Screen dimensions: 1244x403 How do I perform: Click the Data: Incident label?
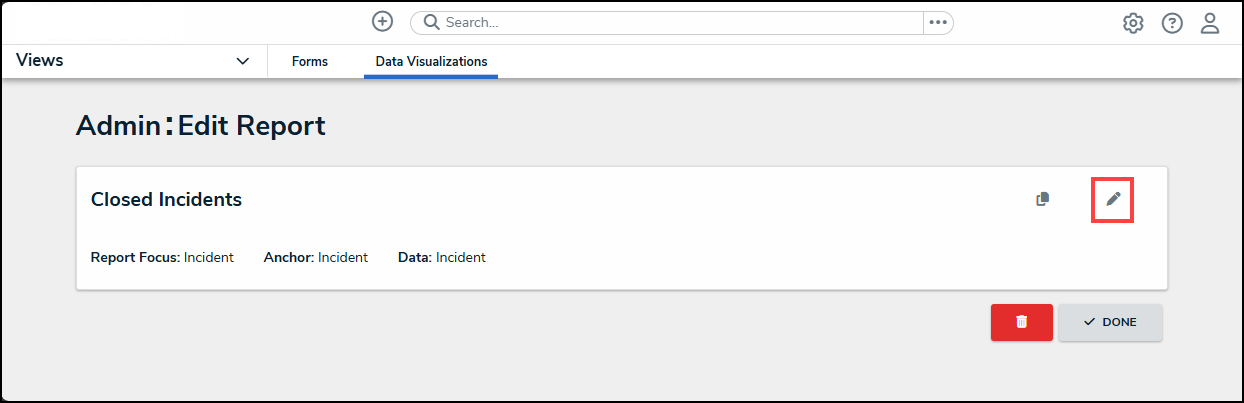[442, 257]
